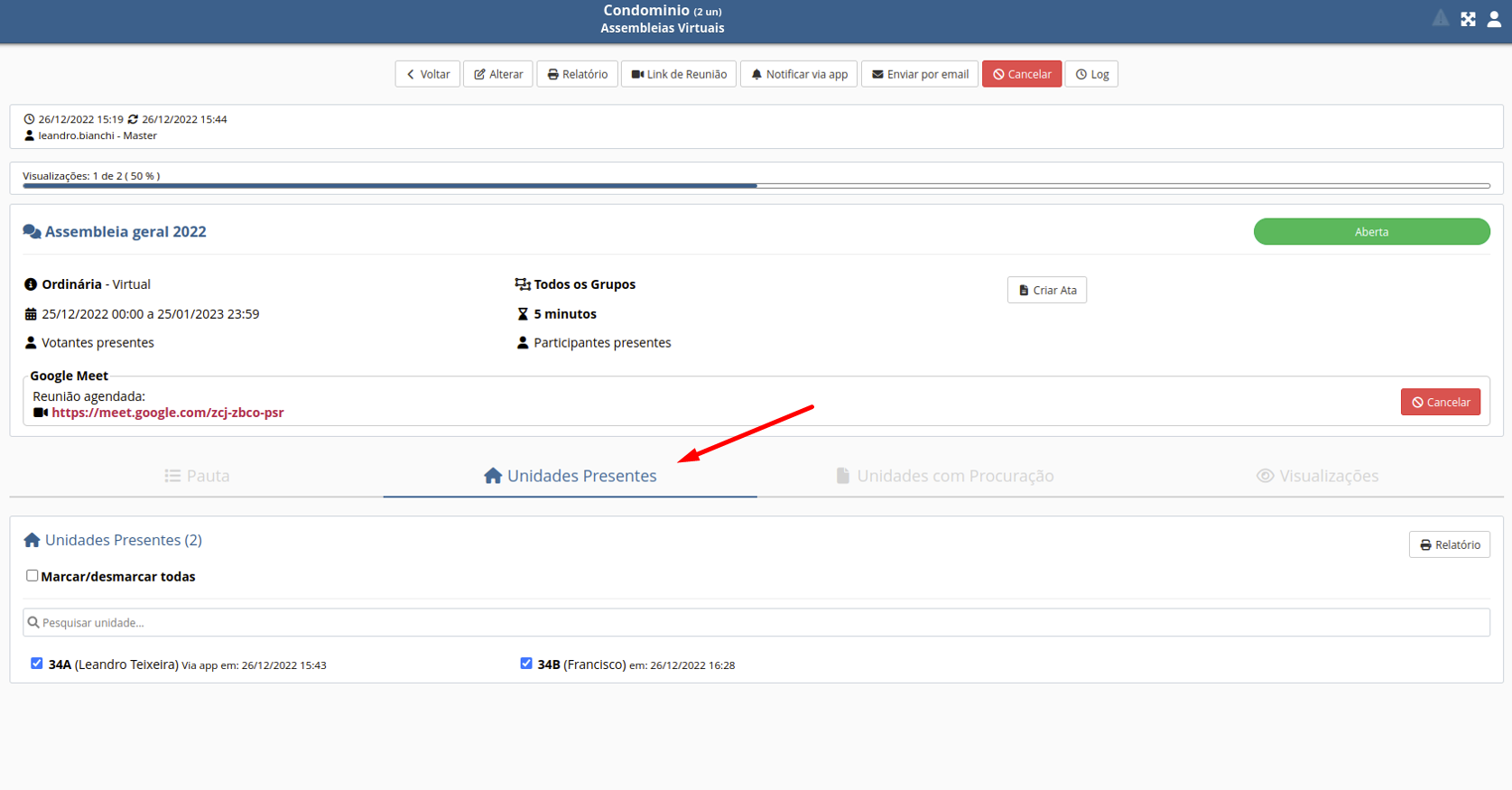The image size is (1512, 790).
Task: Toggle the Marcar/desmarcar todas checkbox
Action: (x=32, y=576)
